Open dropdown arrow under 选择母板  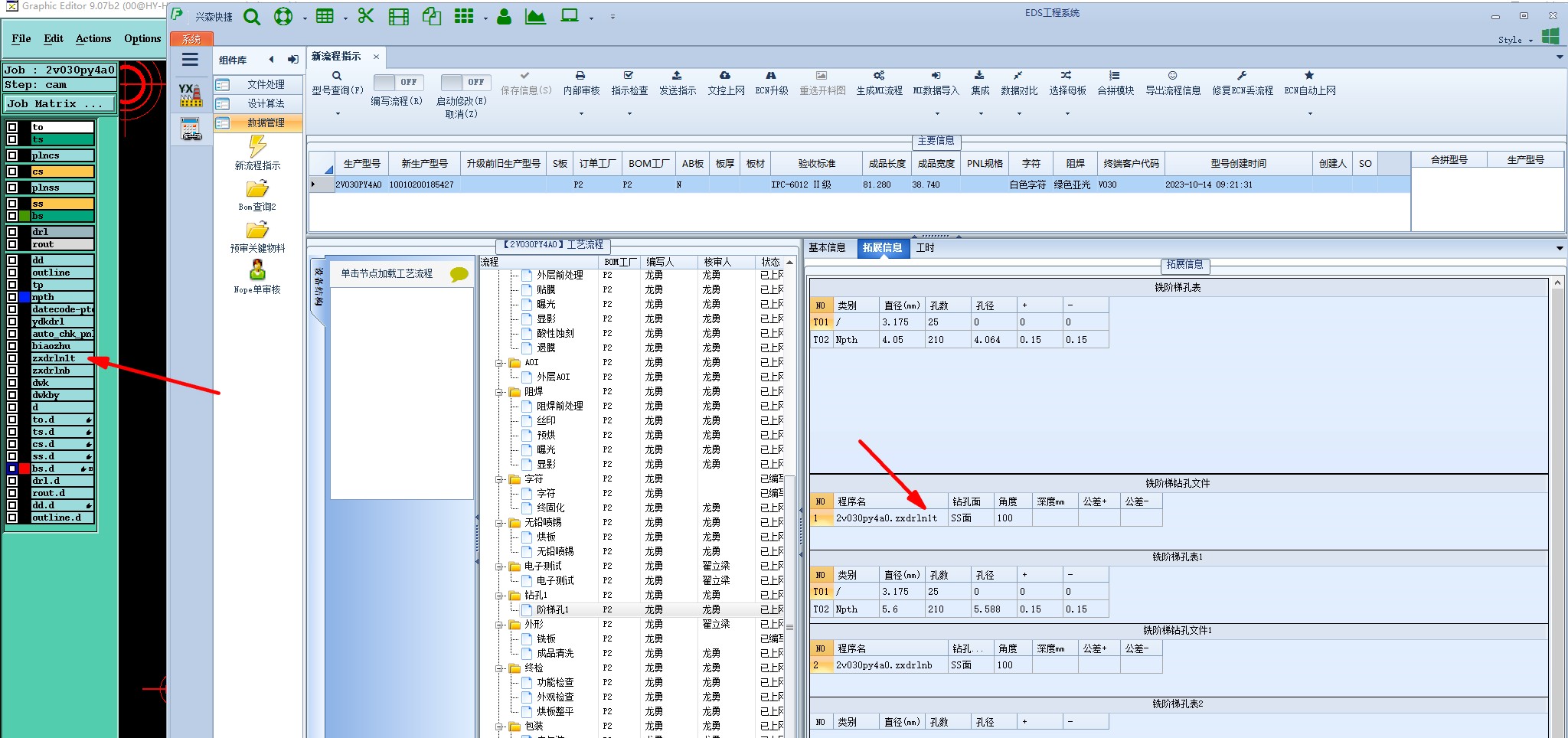tap(1067, 114)
